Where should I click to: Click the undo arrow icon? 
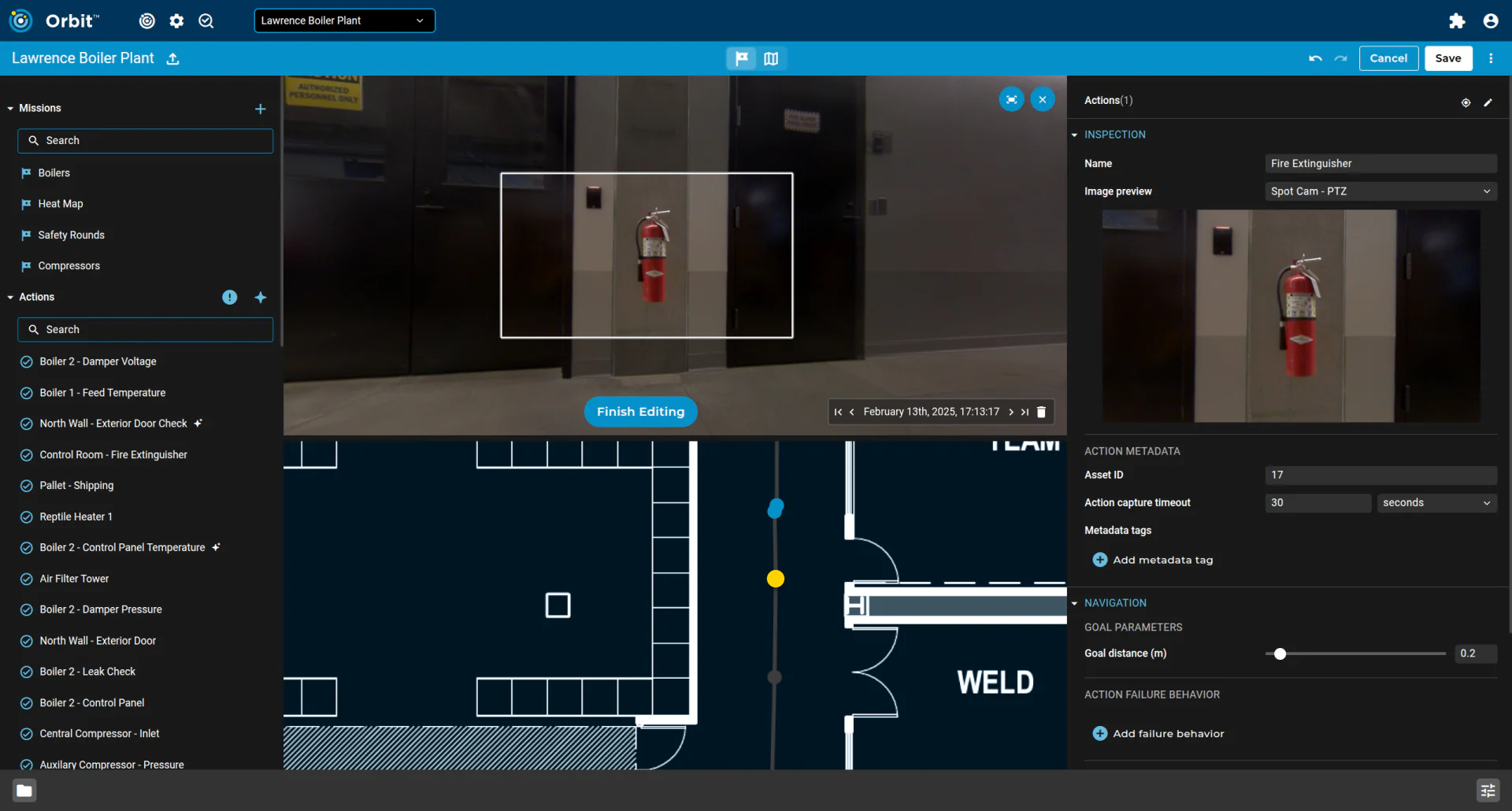click(1315, 59)
